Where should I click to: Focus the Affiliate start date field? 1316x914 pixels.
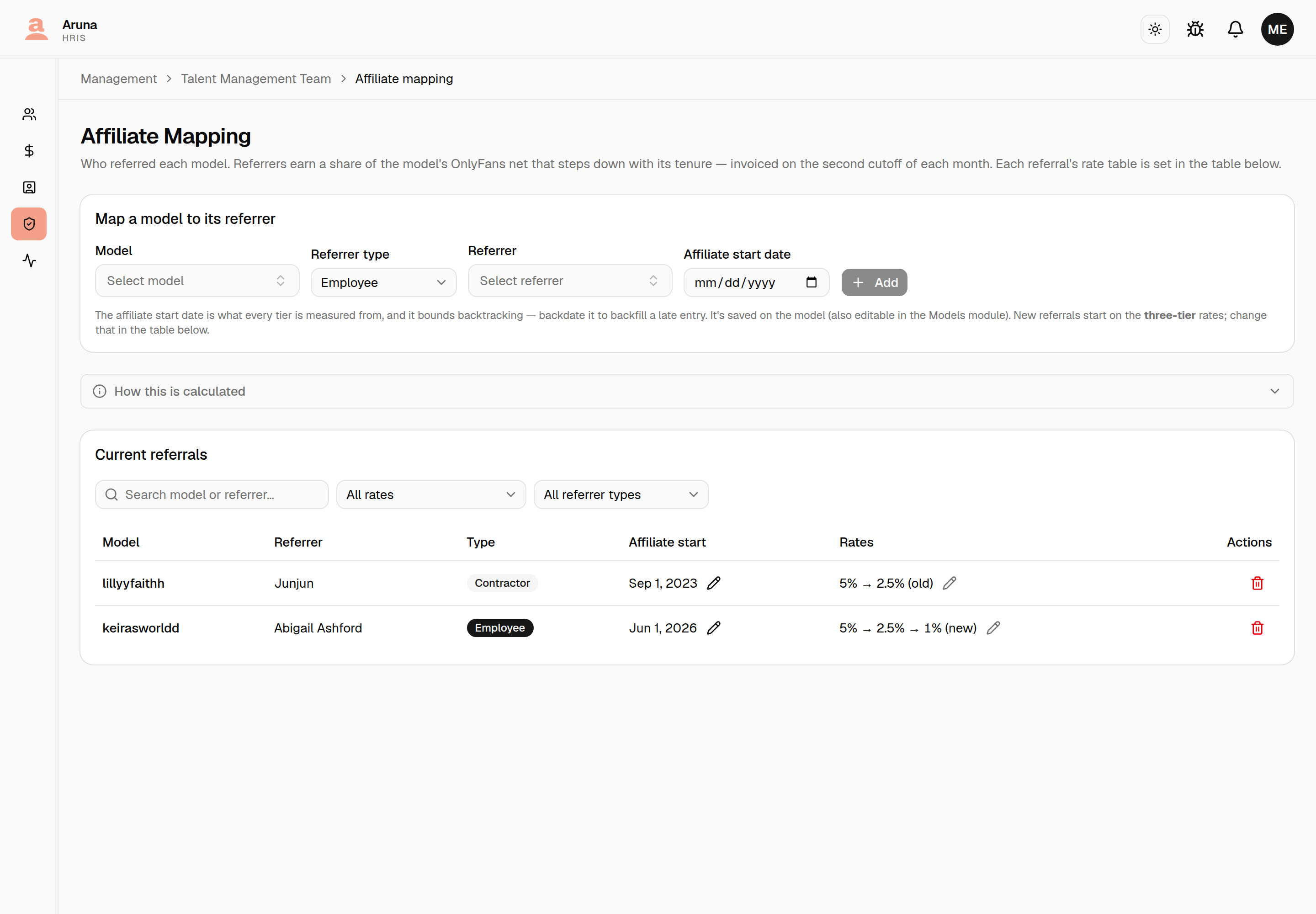[x=756, y=282]
